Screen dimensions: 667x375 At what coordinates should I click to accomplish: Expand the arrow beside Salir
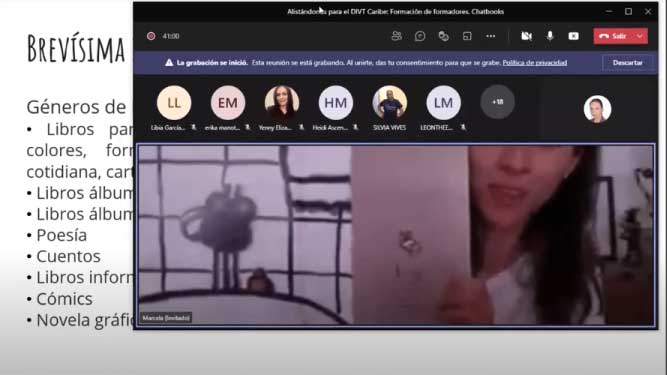point(640,36)
